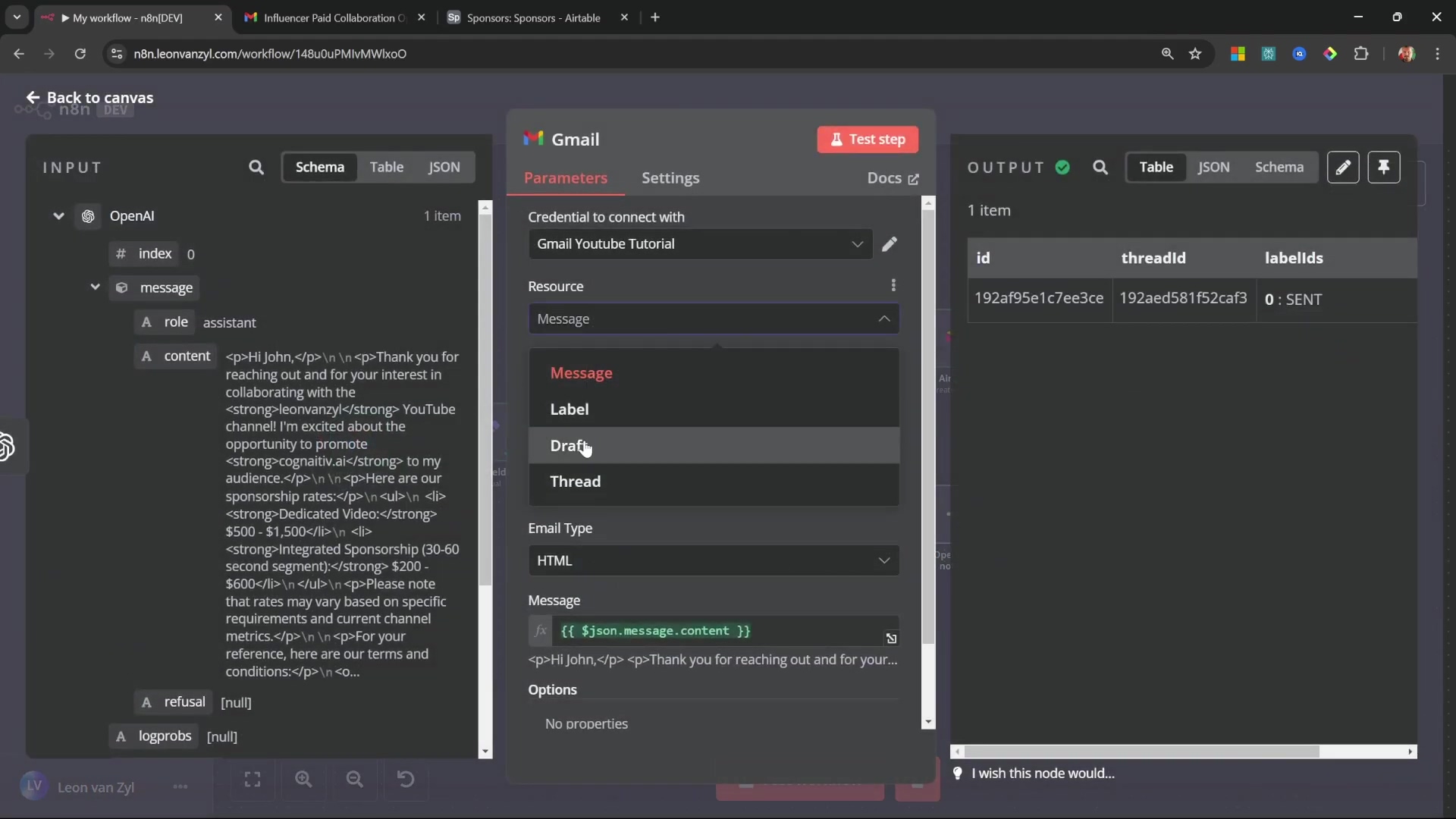The width and height of the screenshot is (1456, 819).
Task: Open the Settings tab
Action: pos(670,178)
